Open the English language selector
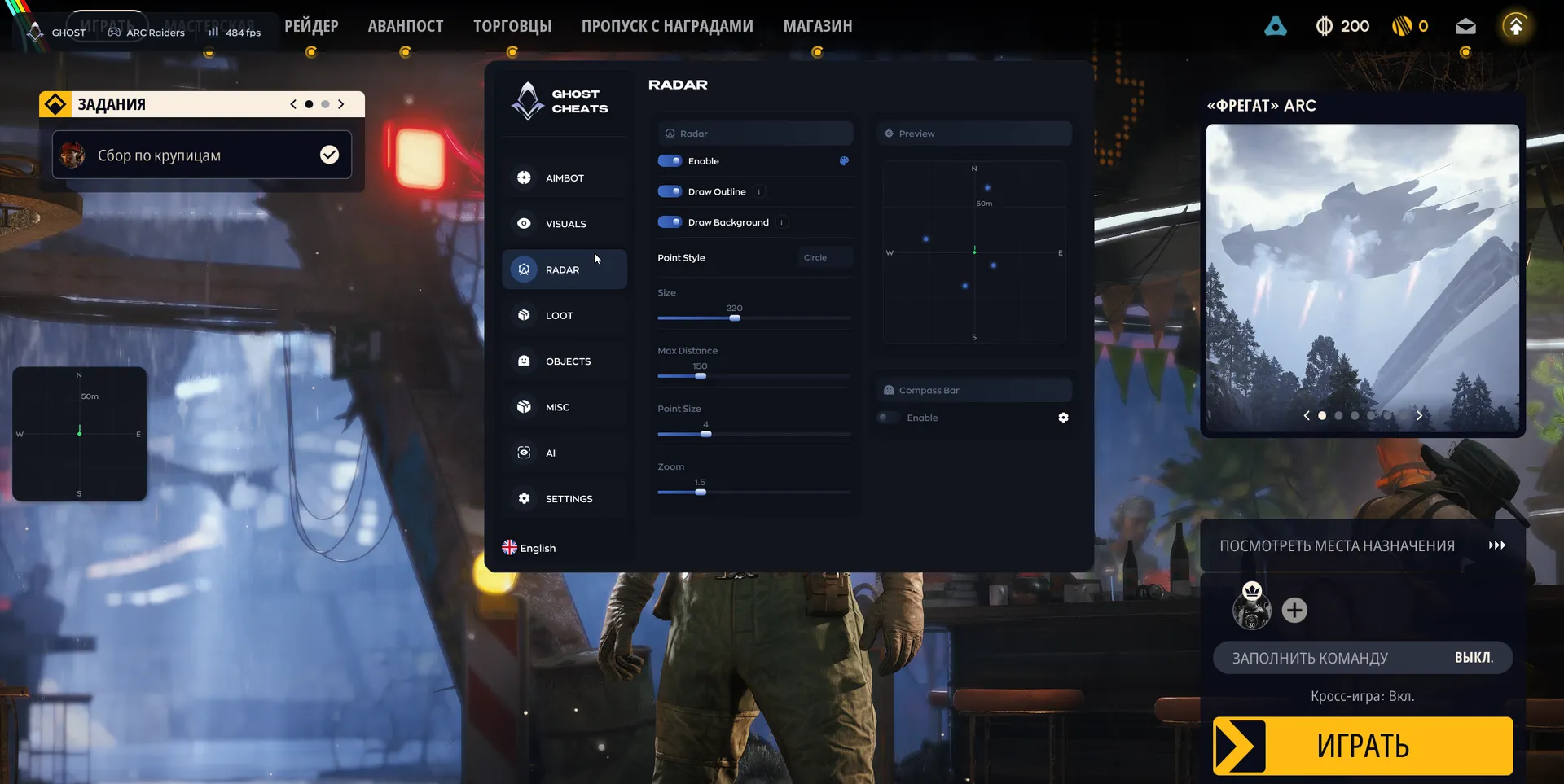1564x784 pixels. pos(529,548)
